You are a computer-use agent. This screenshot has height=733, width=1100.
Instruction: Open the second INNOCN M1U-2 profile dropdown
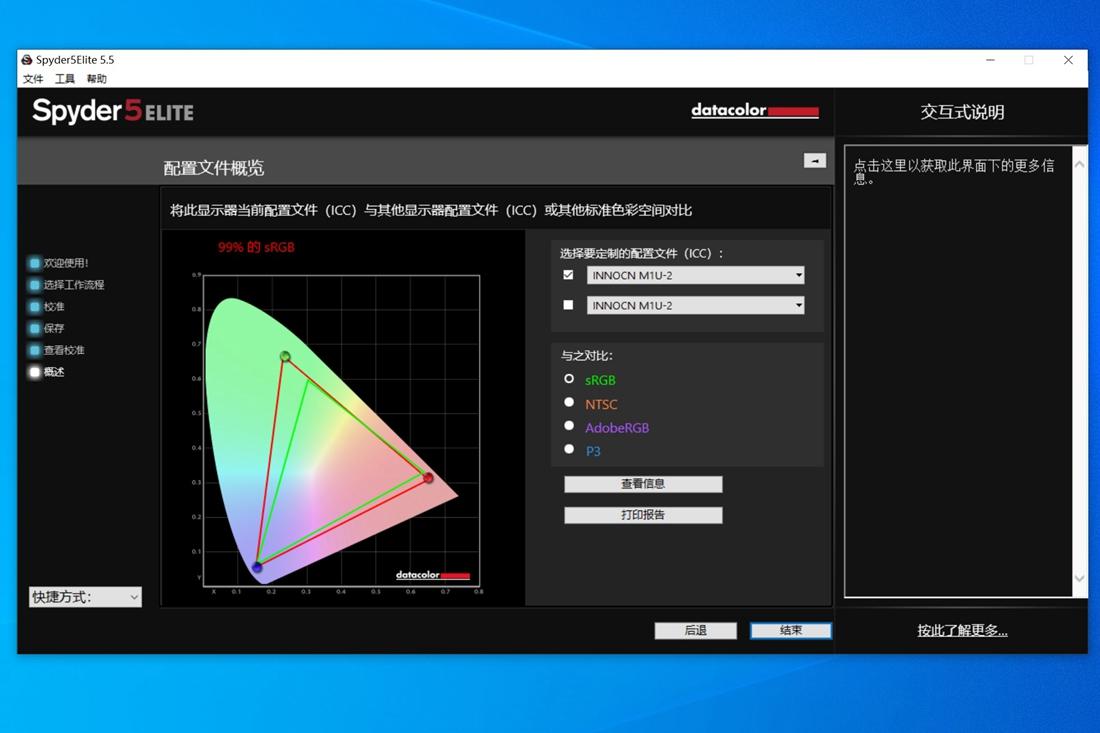[x=695, y=305]
